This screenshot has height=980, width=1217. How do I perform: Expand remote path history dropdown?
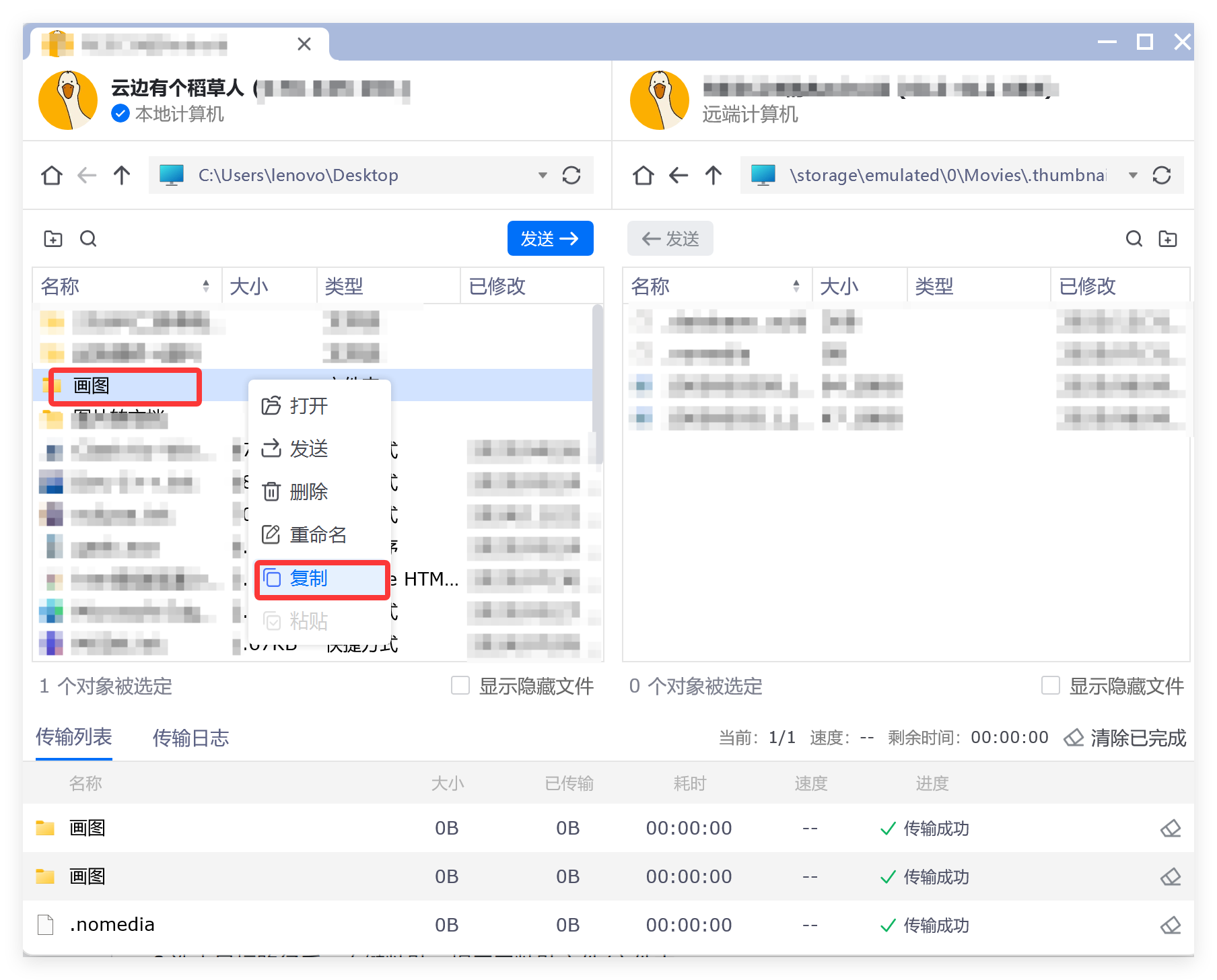1133,176
